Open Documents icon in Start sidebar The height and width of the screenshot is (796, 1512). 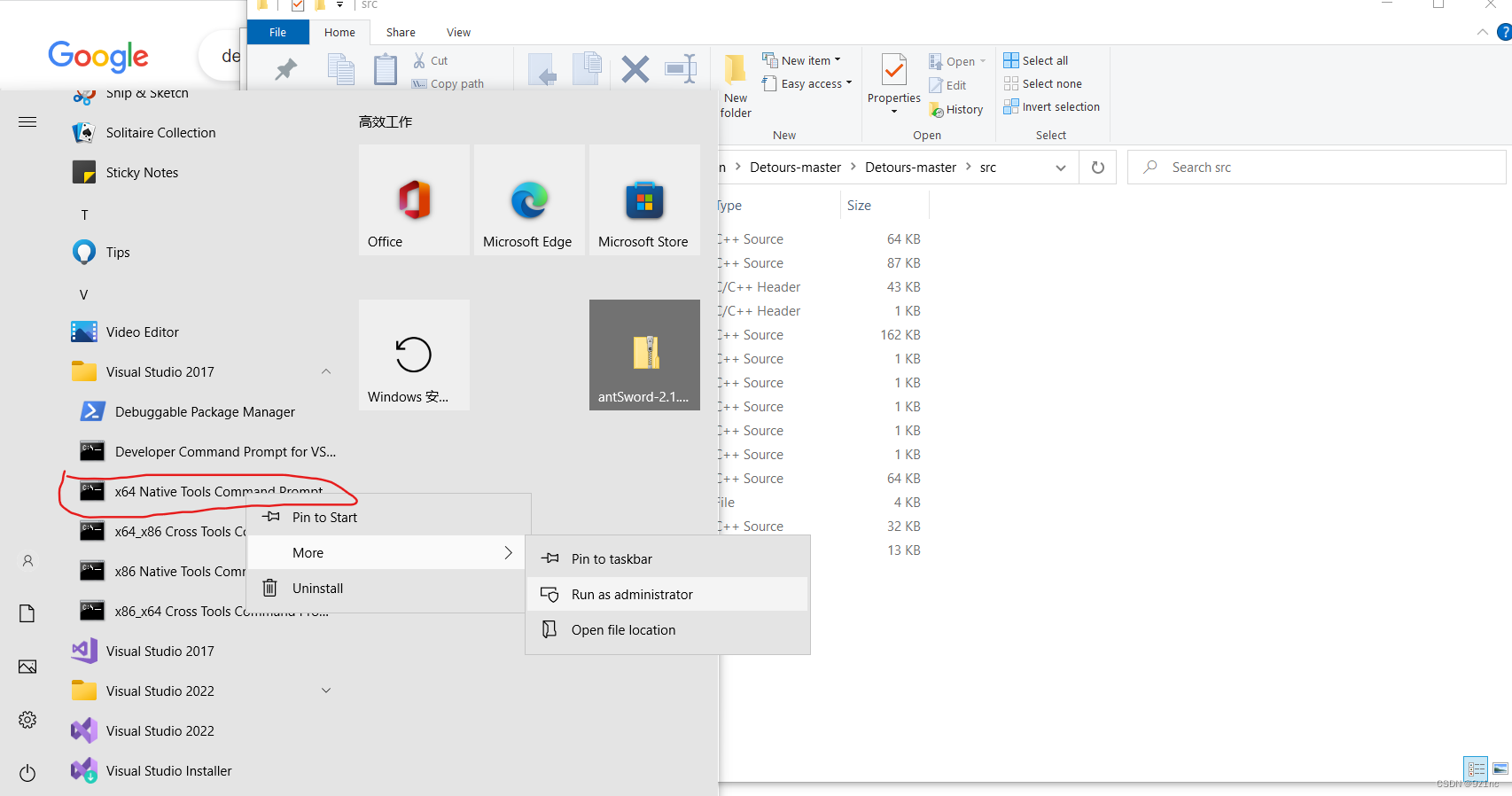click(x=27, y=613)
